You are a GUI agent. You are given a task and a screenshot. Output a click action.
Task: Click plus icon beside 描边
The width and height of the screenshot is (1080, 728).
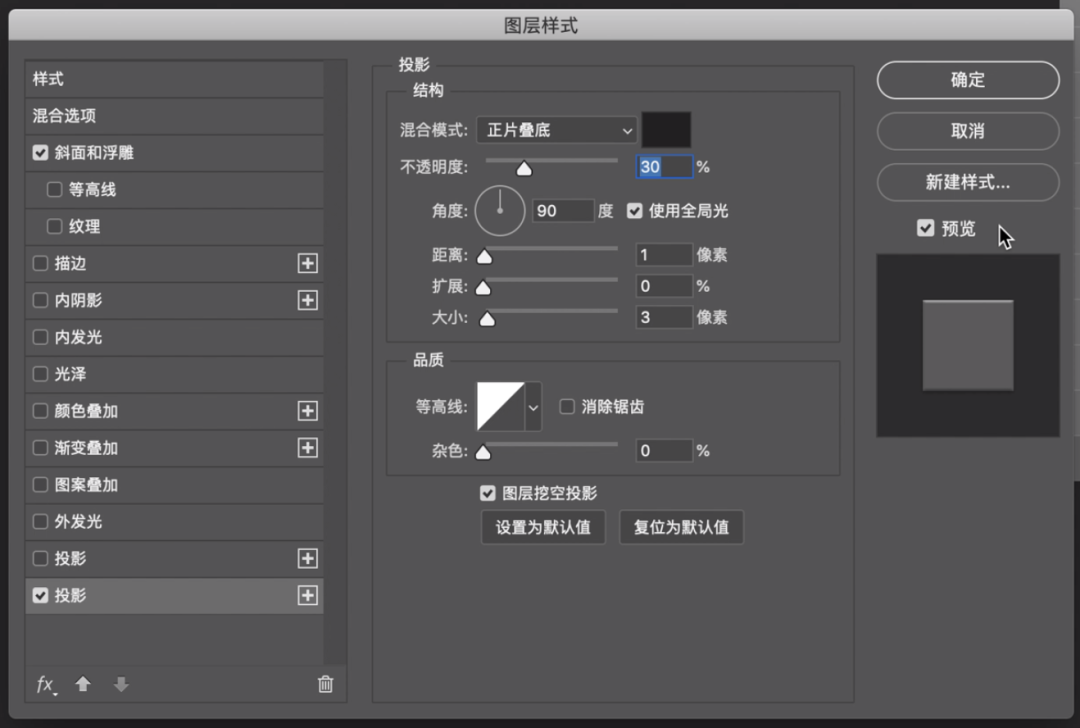[x=307, y=263]
